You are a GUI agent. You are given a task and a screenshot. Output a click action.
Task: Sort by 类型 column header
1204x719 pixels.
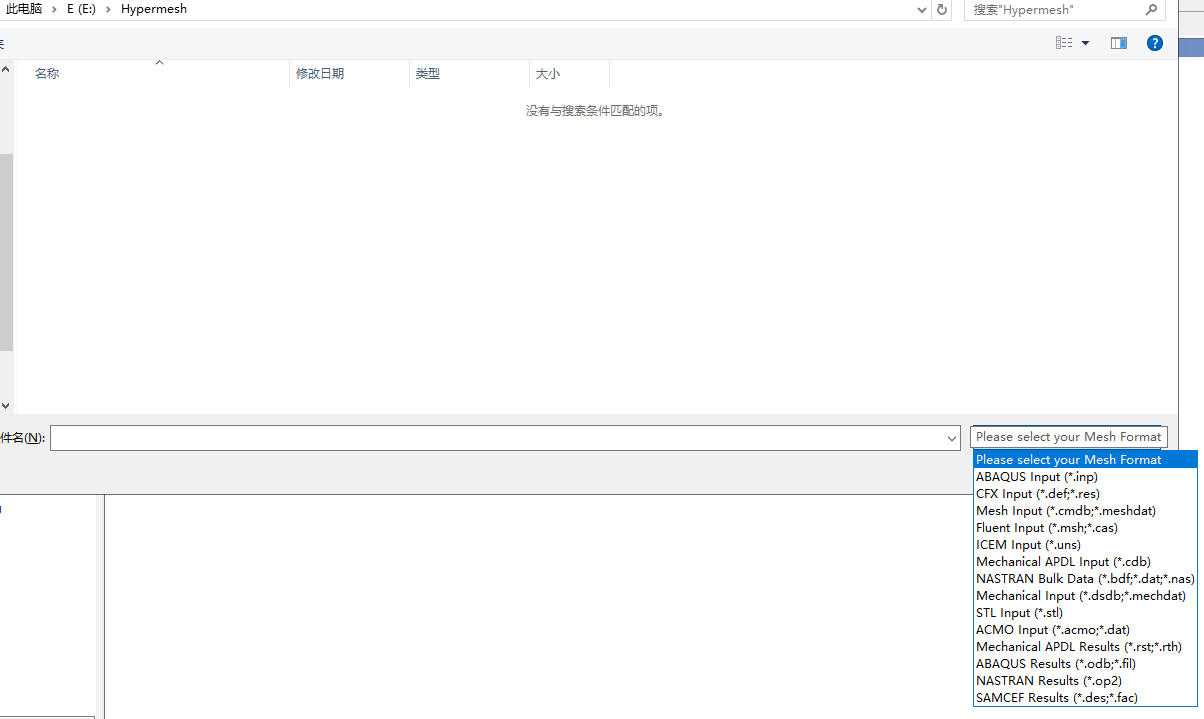(469, 74)
